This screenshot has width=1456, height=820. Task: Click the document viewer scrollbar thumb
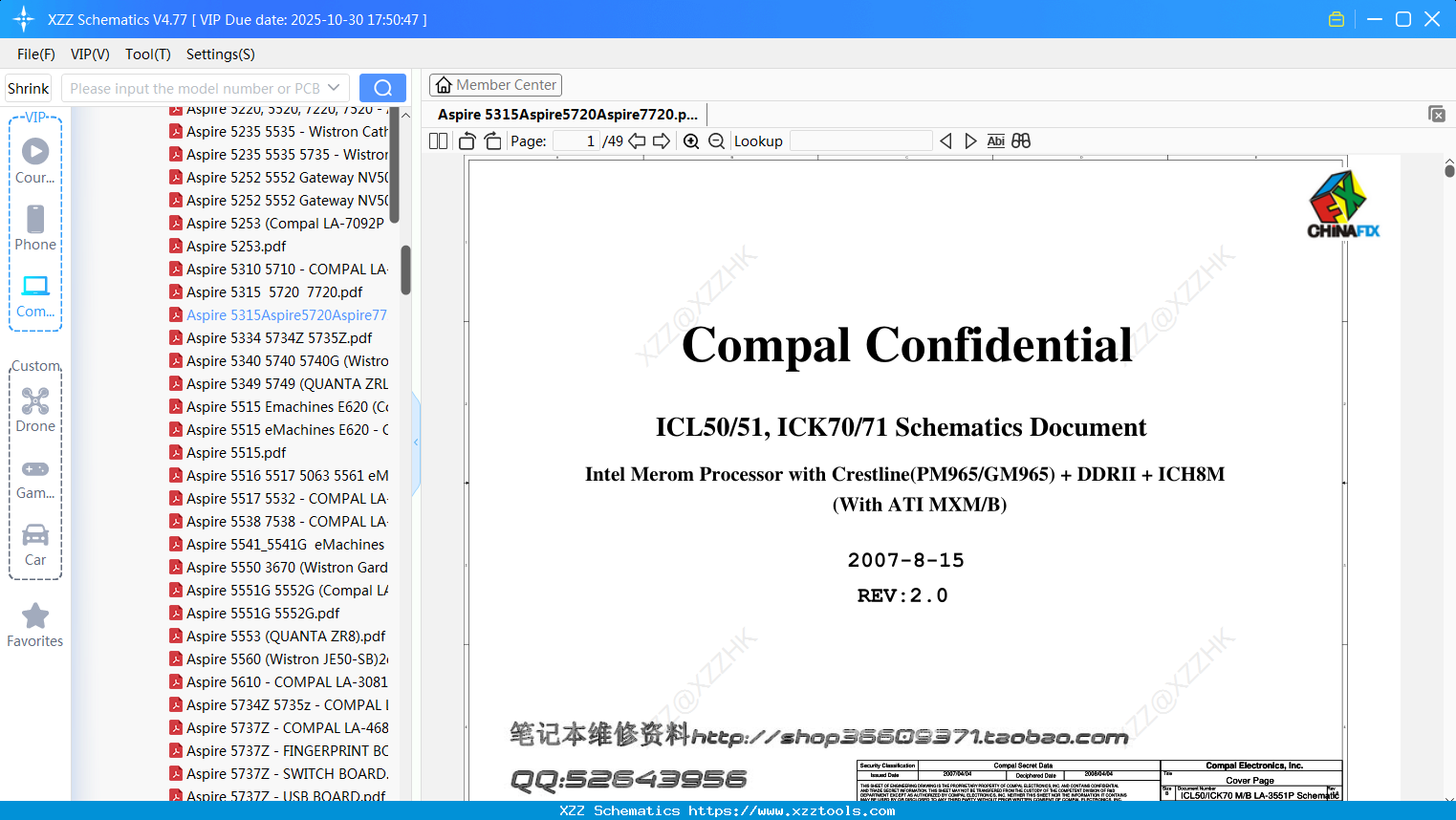tap(1449, 170)
